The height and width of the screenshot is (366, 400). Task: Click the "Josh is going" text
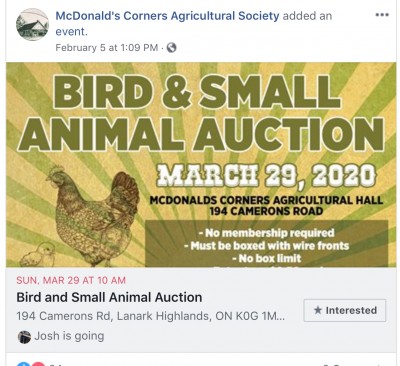69,336
